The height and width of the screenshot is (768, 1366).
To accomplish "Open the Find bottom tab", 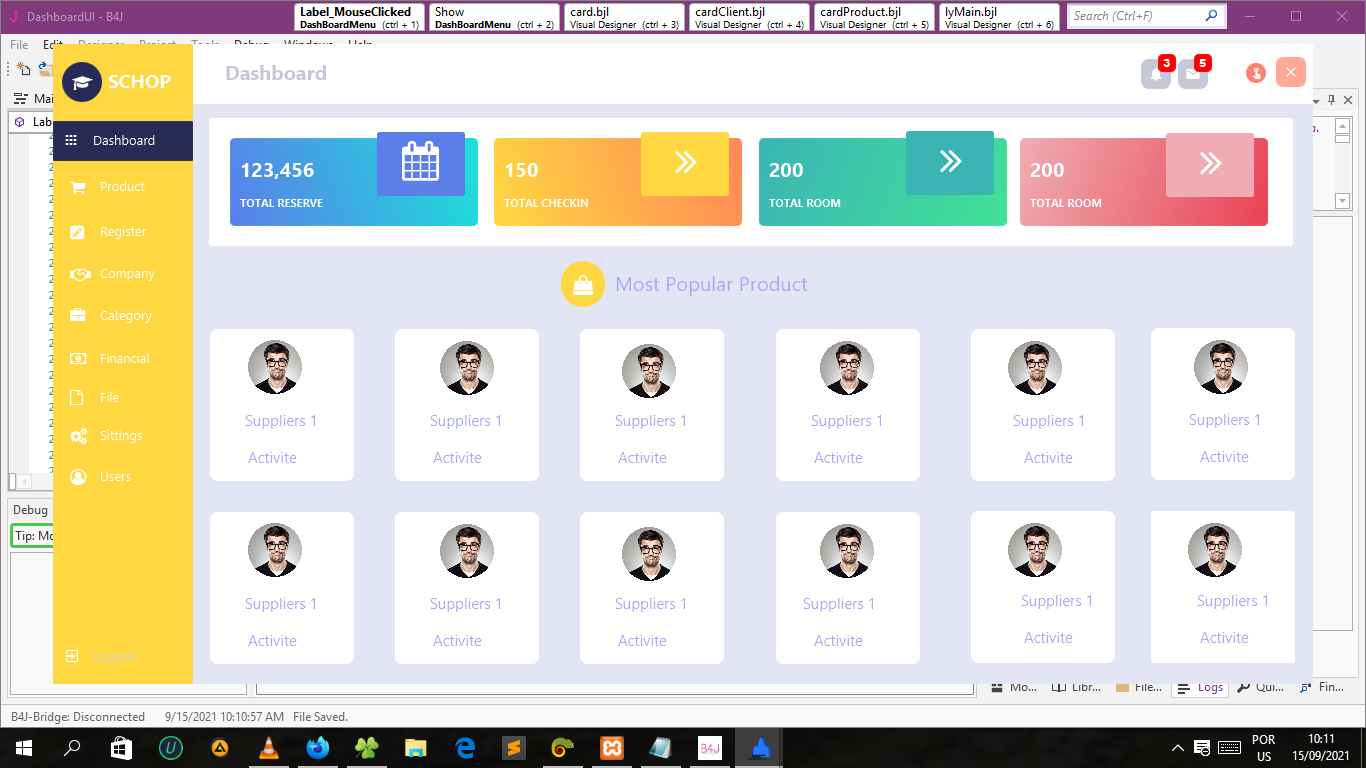I will click(x=1322, y=688).
